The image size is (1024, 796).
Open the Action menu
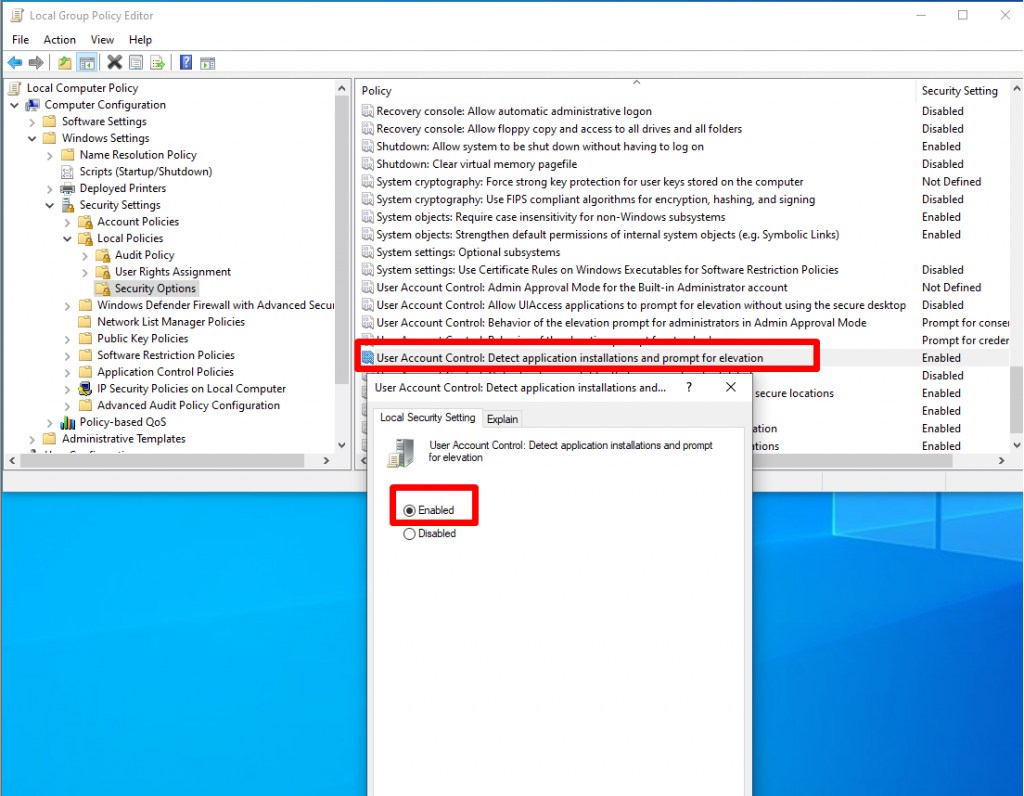(x=60, y=39)
